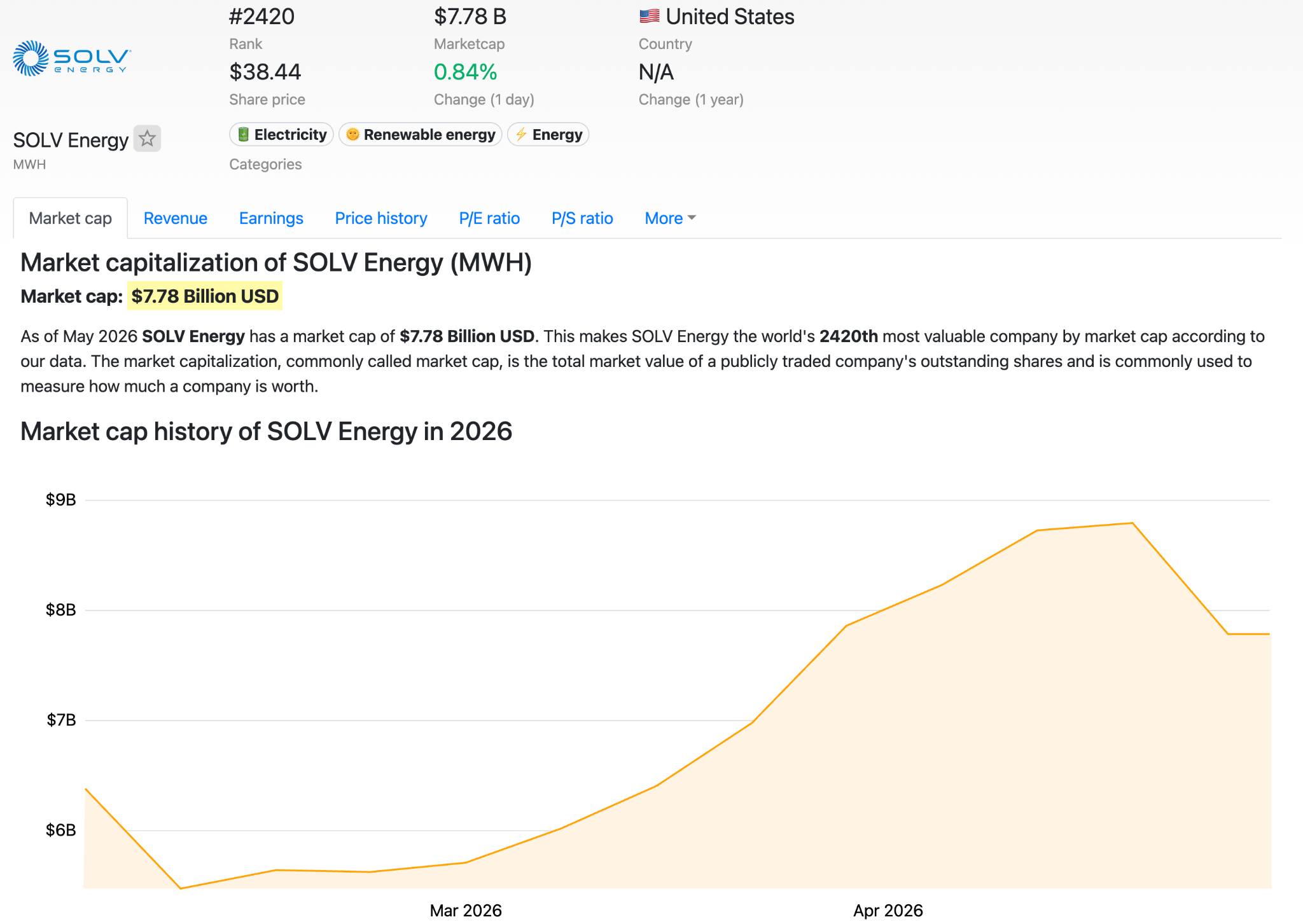The width and height of the screenshot is (1303, 924).
Task: Click the 0.84% daily change value
Action: (x=465, y=72)
